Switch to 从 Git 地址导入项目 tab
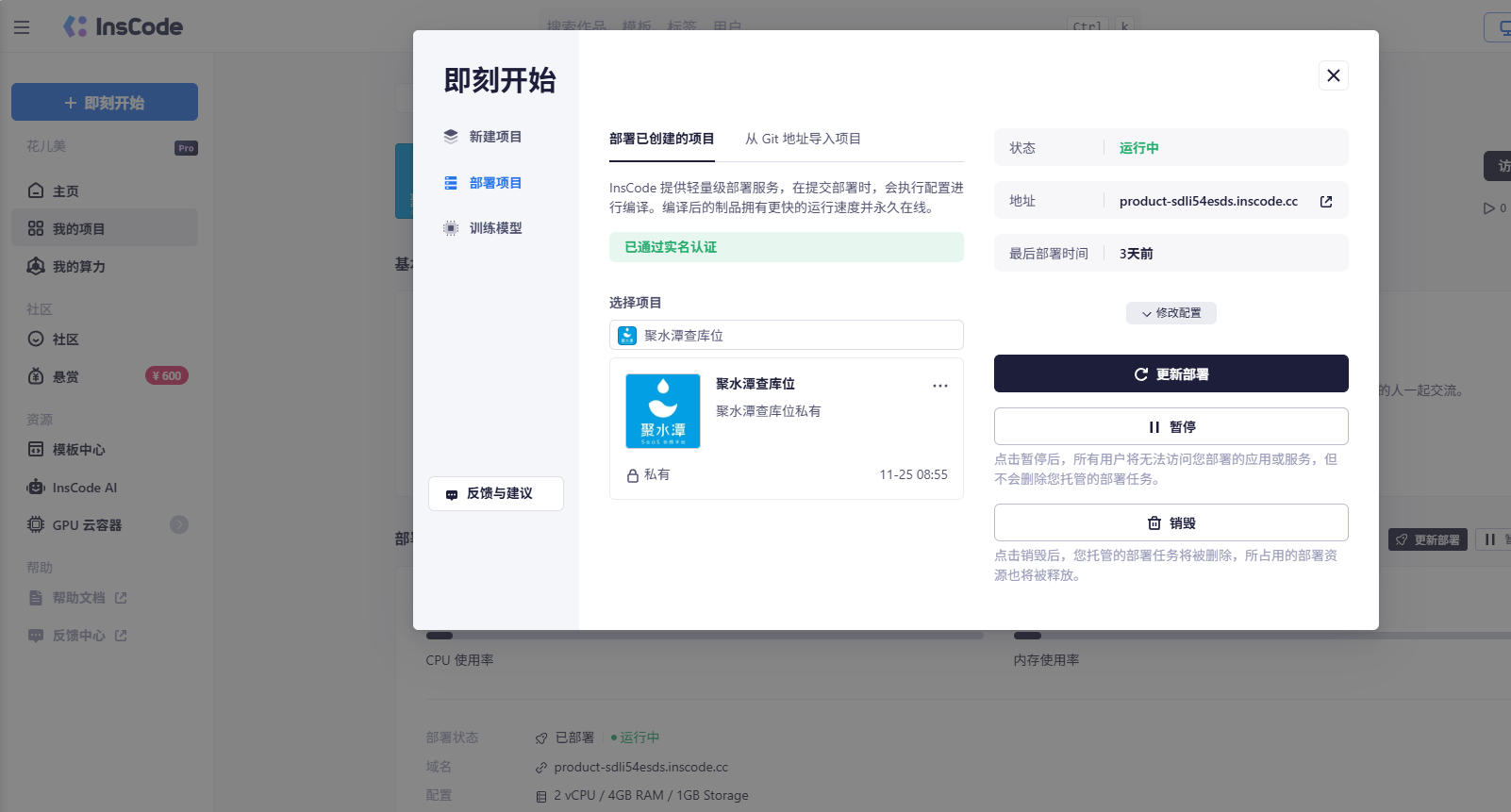Viewport: 1511px width, 812px height. pyautogui.click(x=803, y=139)
